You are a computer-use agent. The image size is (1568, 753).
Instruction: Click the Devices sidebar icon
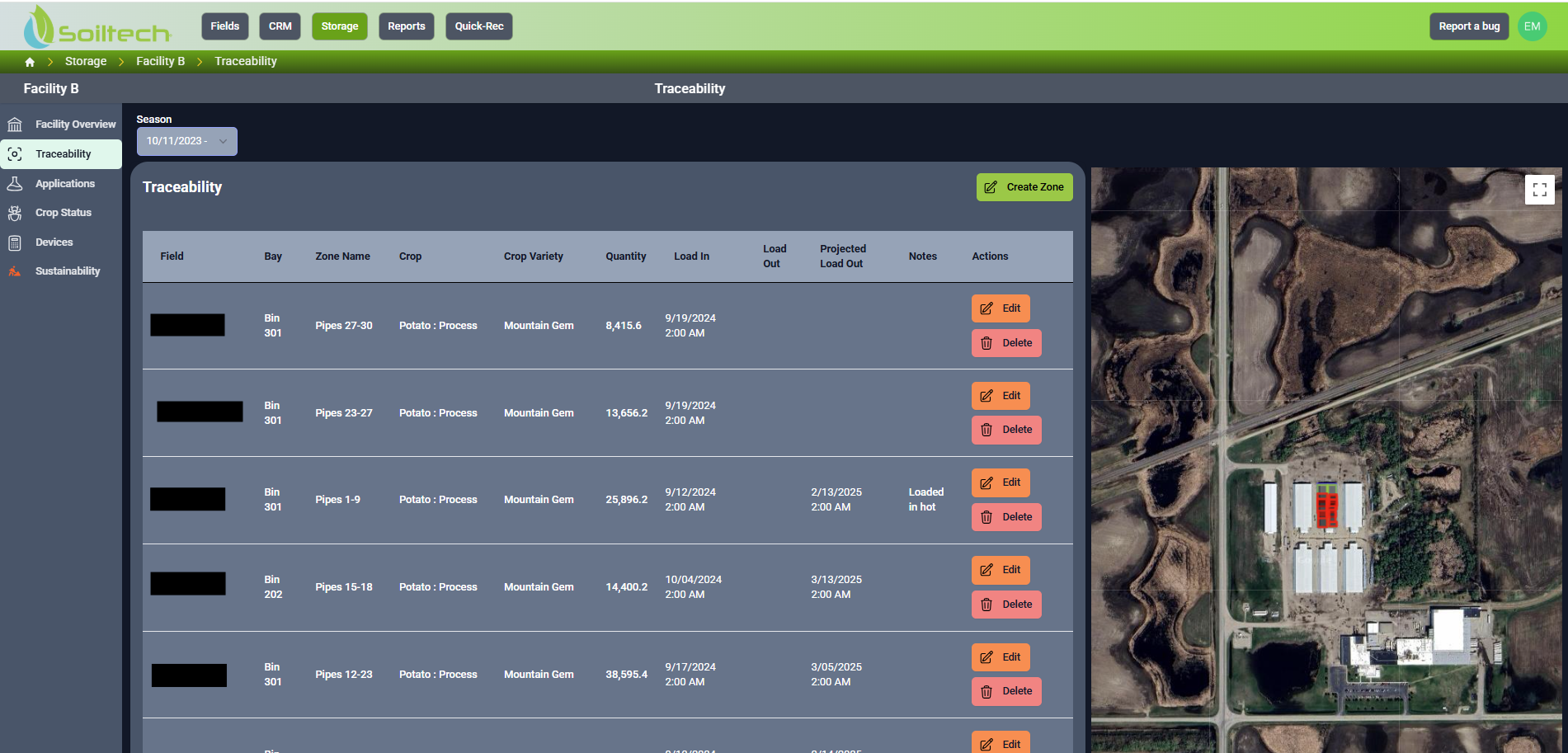(15, 242)
